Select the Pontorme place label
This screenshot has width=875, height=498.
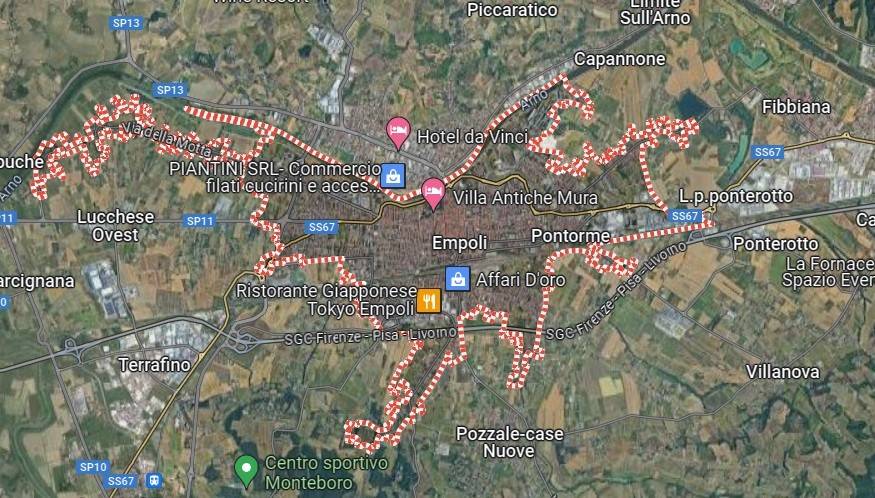(x=570, y=236)
